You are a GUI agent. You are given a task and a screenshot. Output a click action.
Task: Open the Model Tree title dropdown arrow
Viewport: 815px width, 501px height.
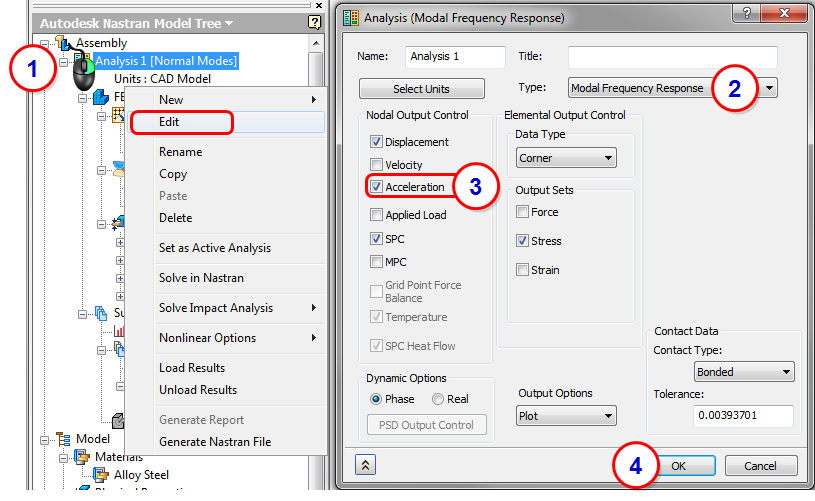click(229, 23)
